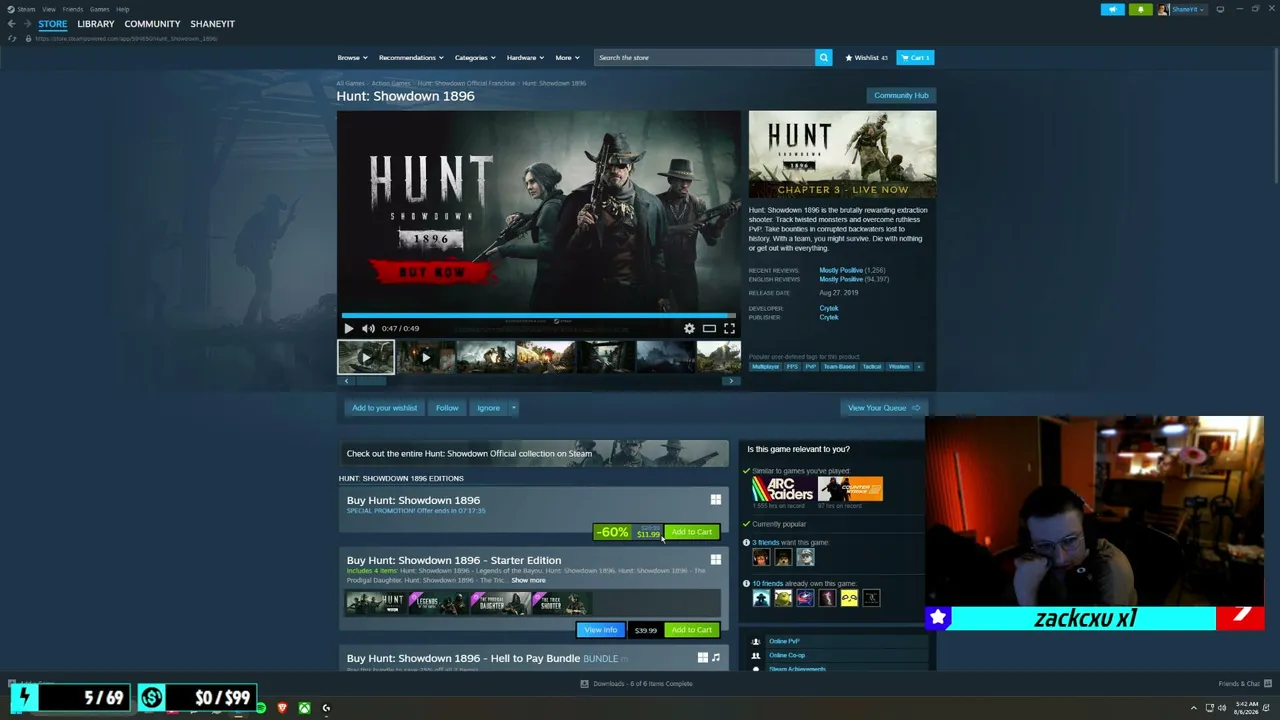Reload the store page
Image resolution: width=1280 pixels, height=720 pixels.
point(12,39)
